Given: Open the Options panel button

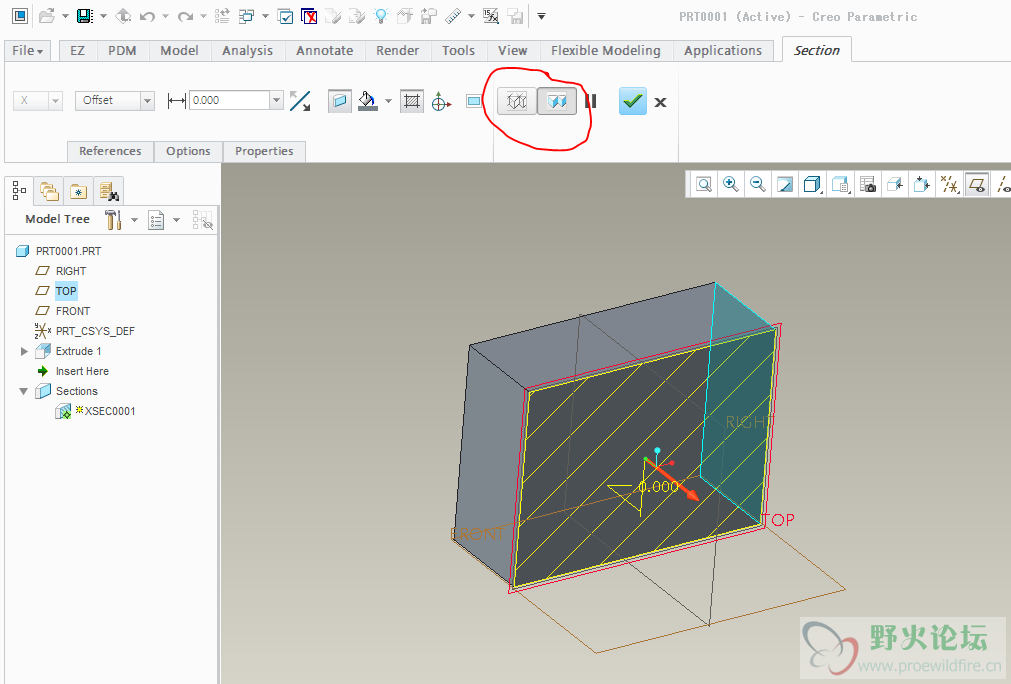Looking at the screenshot, I should 188,151.
